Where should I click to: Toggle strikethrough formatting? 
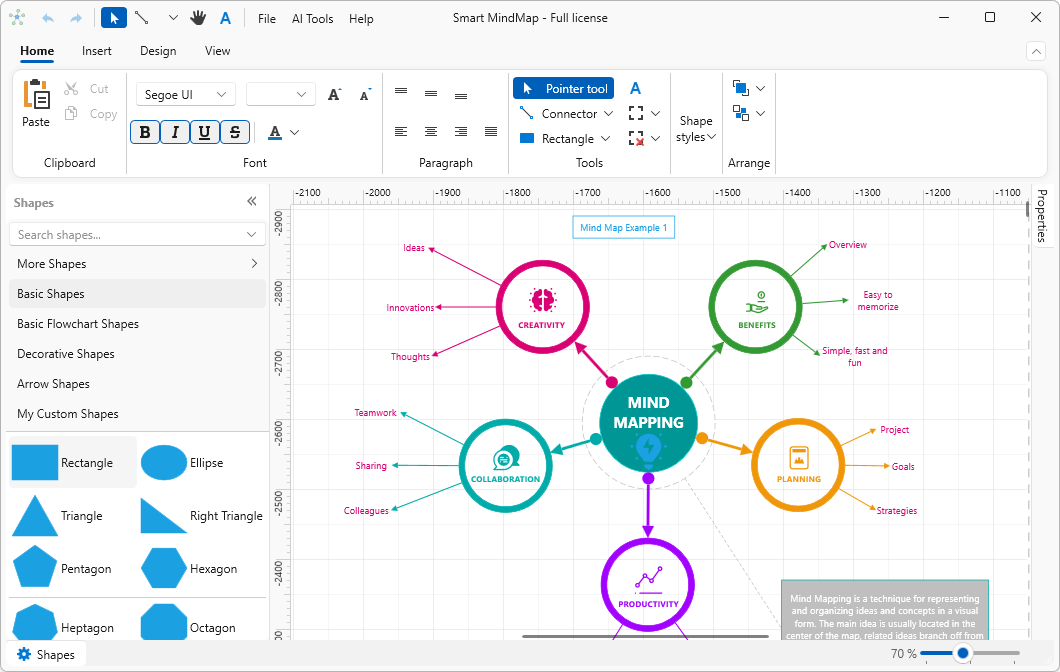tap(234, 131)
